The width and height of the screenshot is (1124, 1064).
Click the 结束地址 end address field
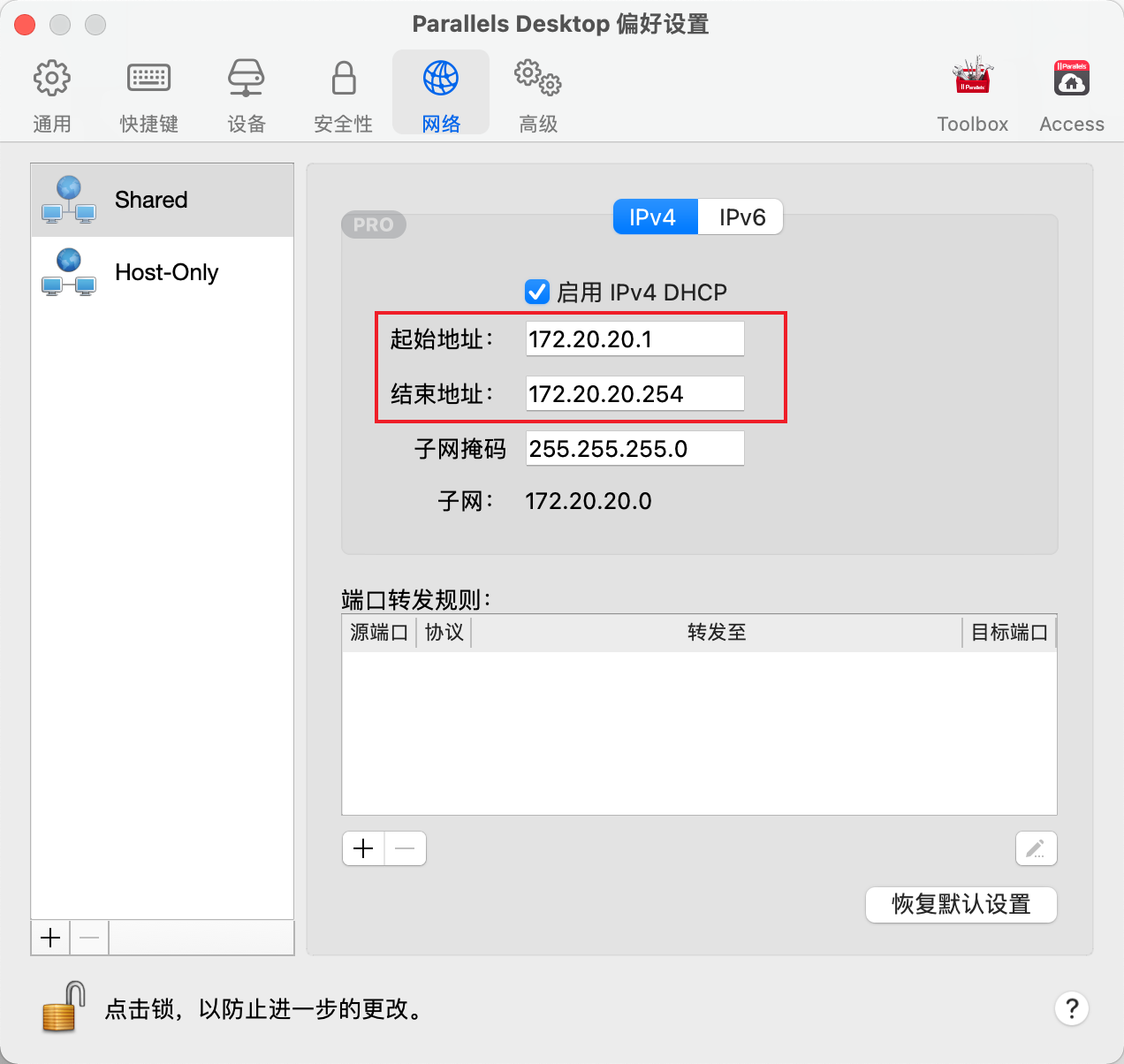click(x=635, y=394)
